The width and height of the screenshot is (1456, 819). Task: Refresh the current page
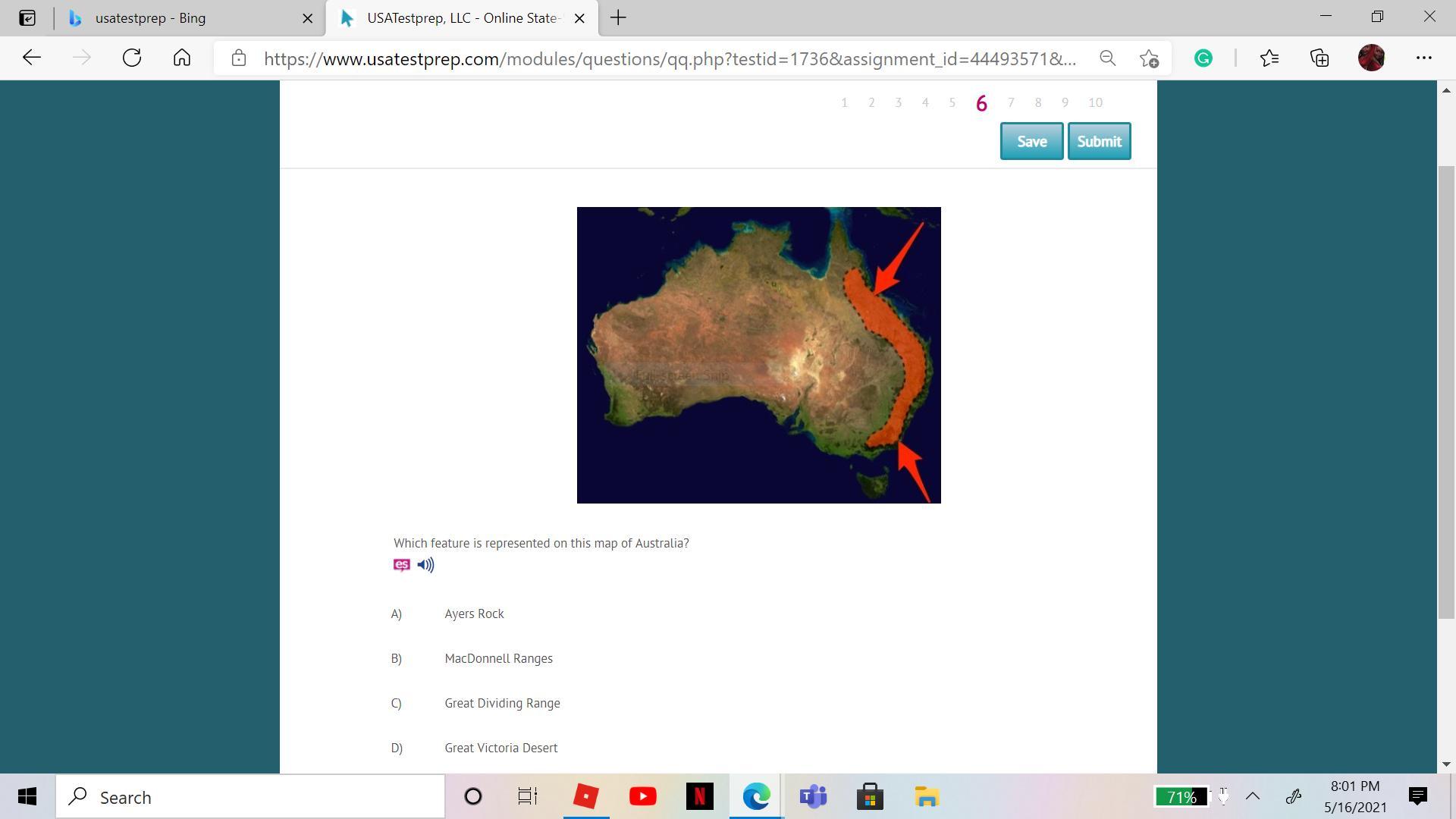click(x=132, y=58)
